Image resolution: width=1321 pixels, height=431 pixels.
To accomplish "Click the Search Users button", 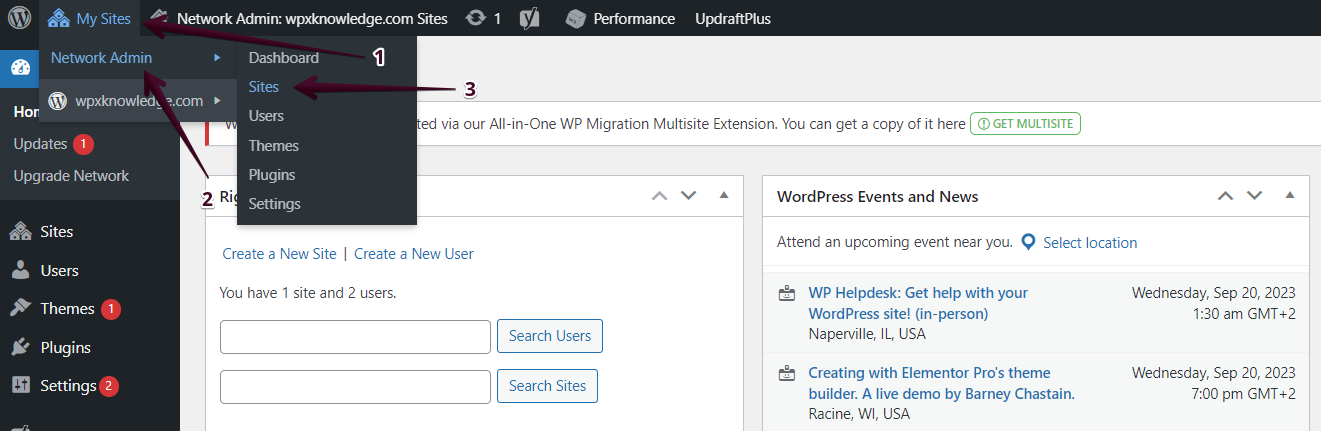I will pyautogui.click(x=550, y=336).
